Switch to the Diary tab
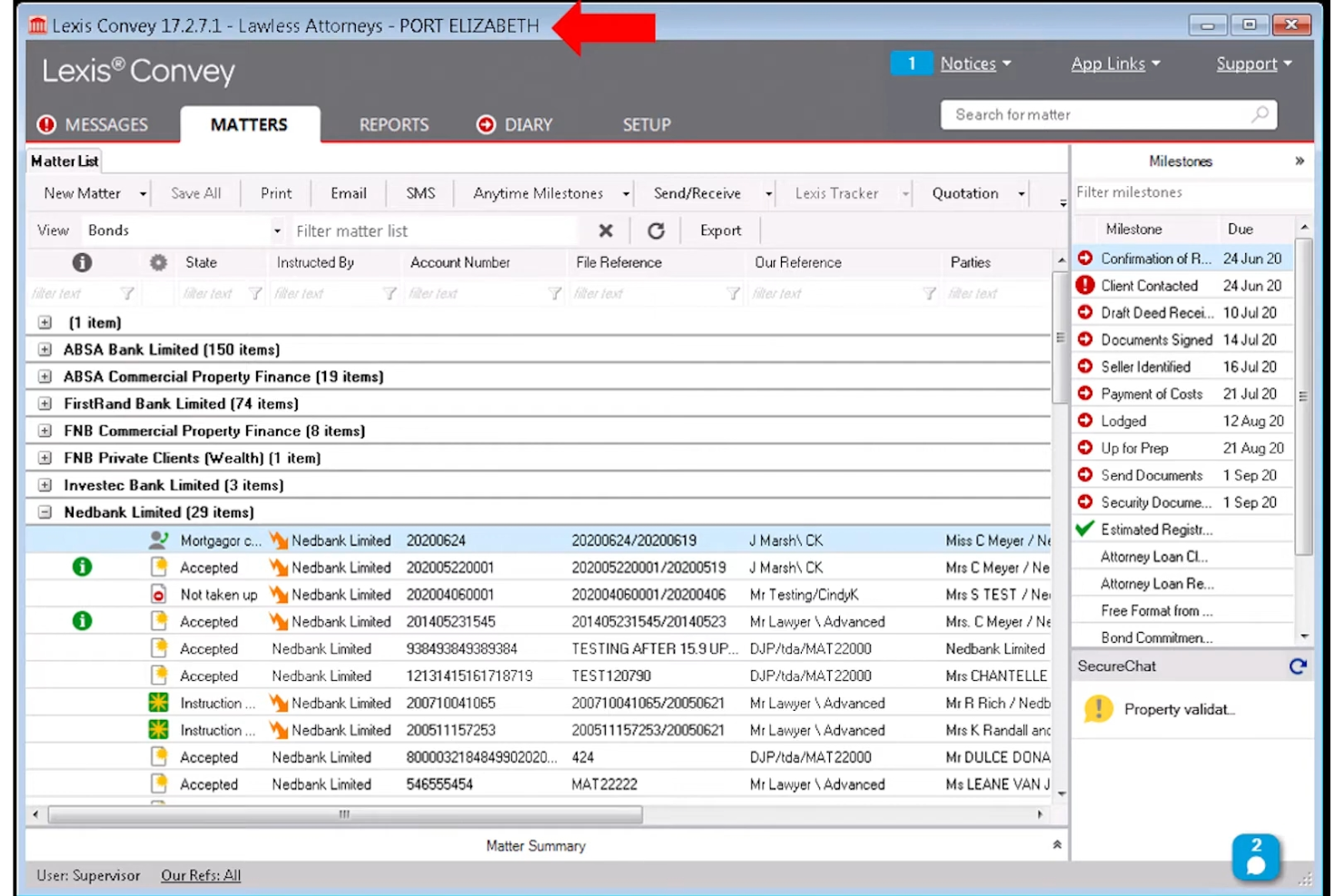The width and height of the screenshot is (1344, 896). [515, 124]
